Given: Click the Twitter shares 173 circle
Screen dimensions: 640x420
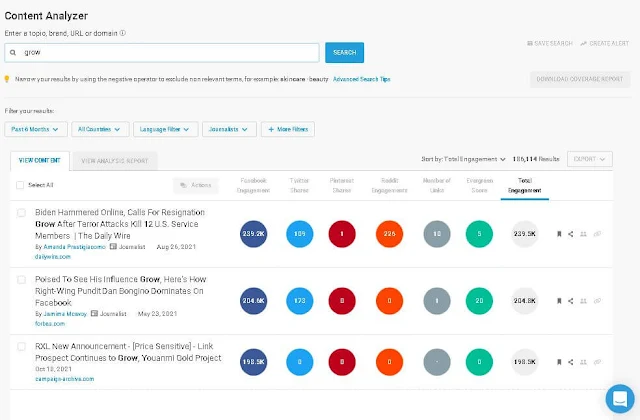Looking at the screenshot, I should click(300, 301).
